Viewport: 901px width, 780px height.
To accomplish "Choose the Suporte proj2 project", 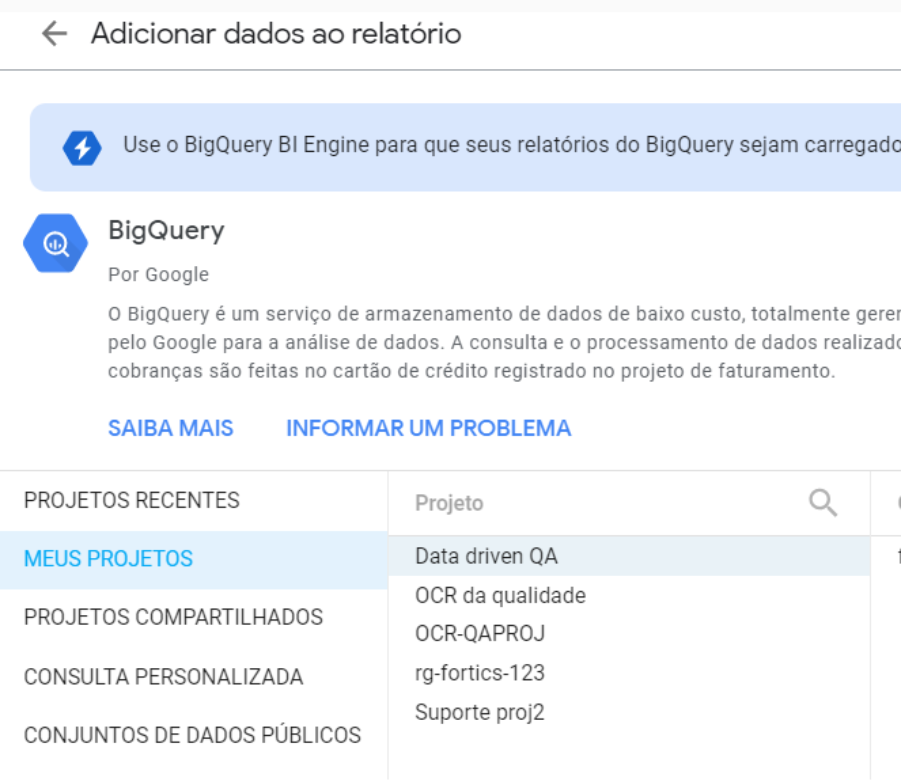I will [x=629, y=712].
